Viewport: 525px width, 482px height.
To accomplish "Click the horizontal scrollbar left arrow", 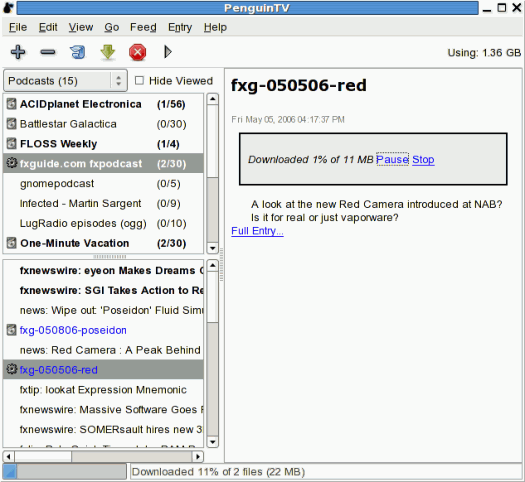I will coord(9,456).
